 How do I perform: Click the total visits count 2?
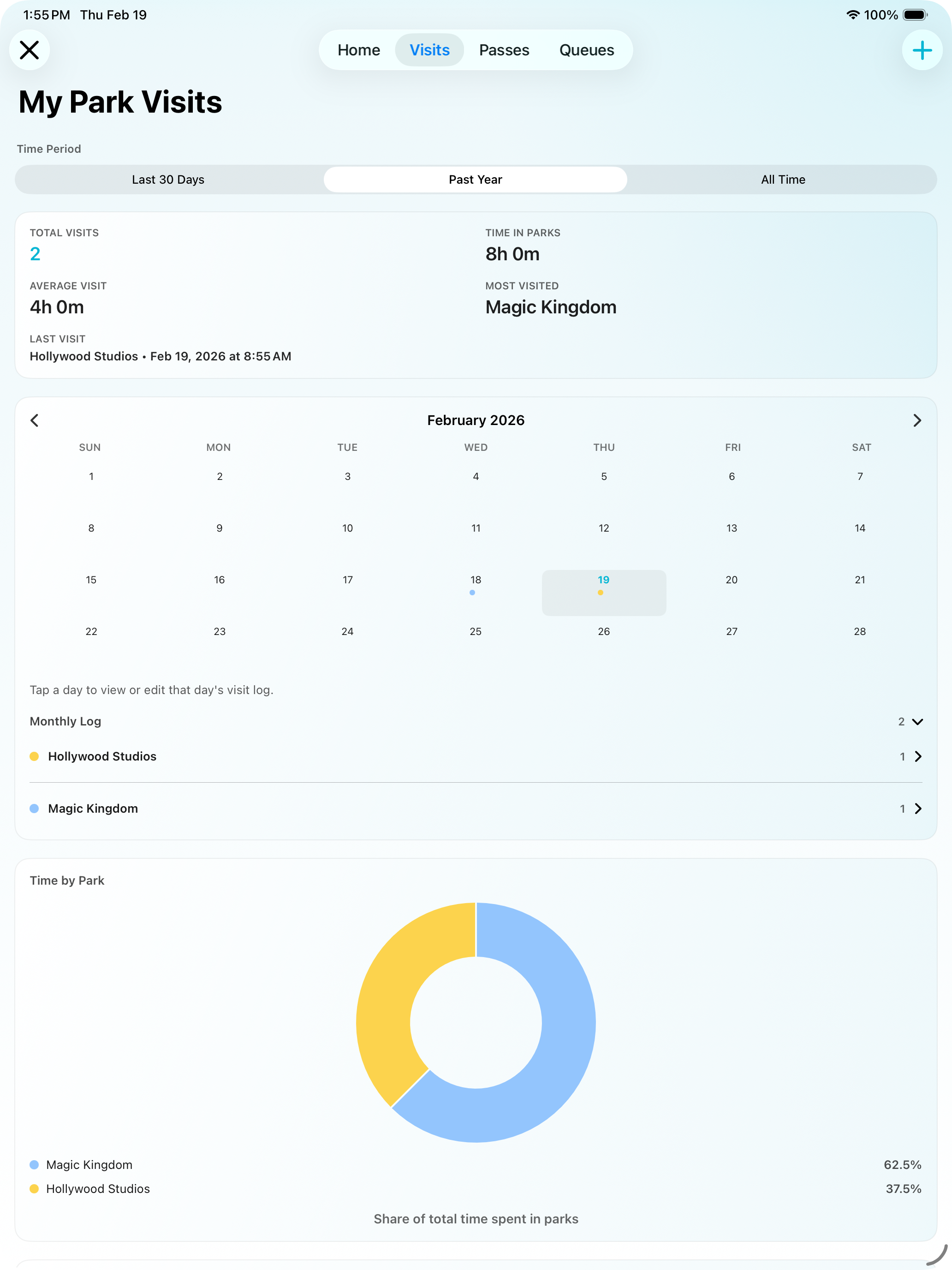35,254
